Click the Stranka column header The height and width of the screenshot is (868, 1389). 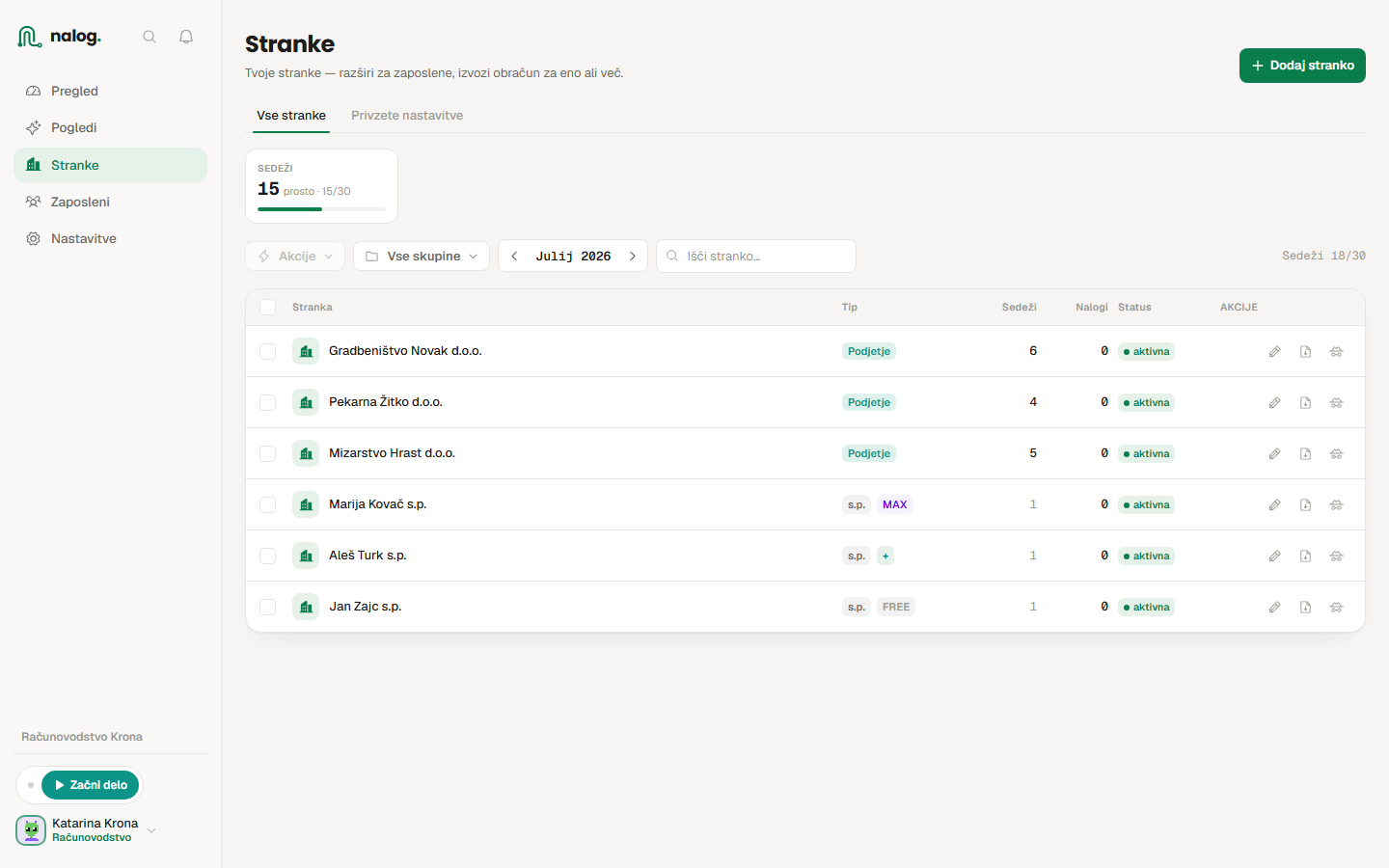[x=313, y=307]
